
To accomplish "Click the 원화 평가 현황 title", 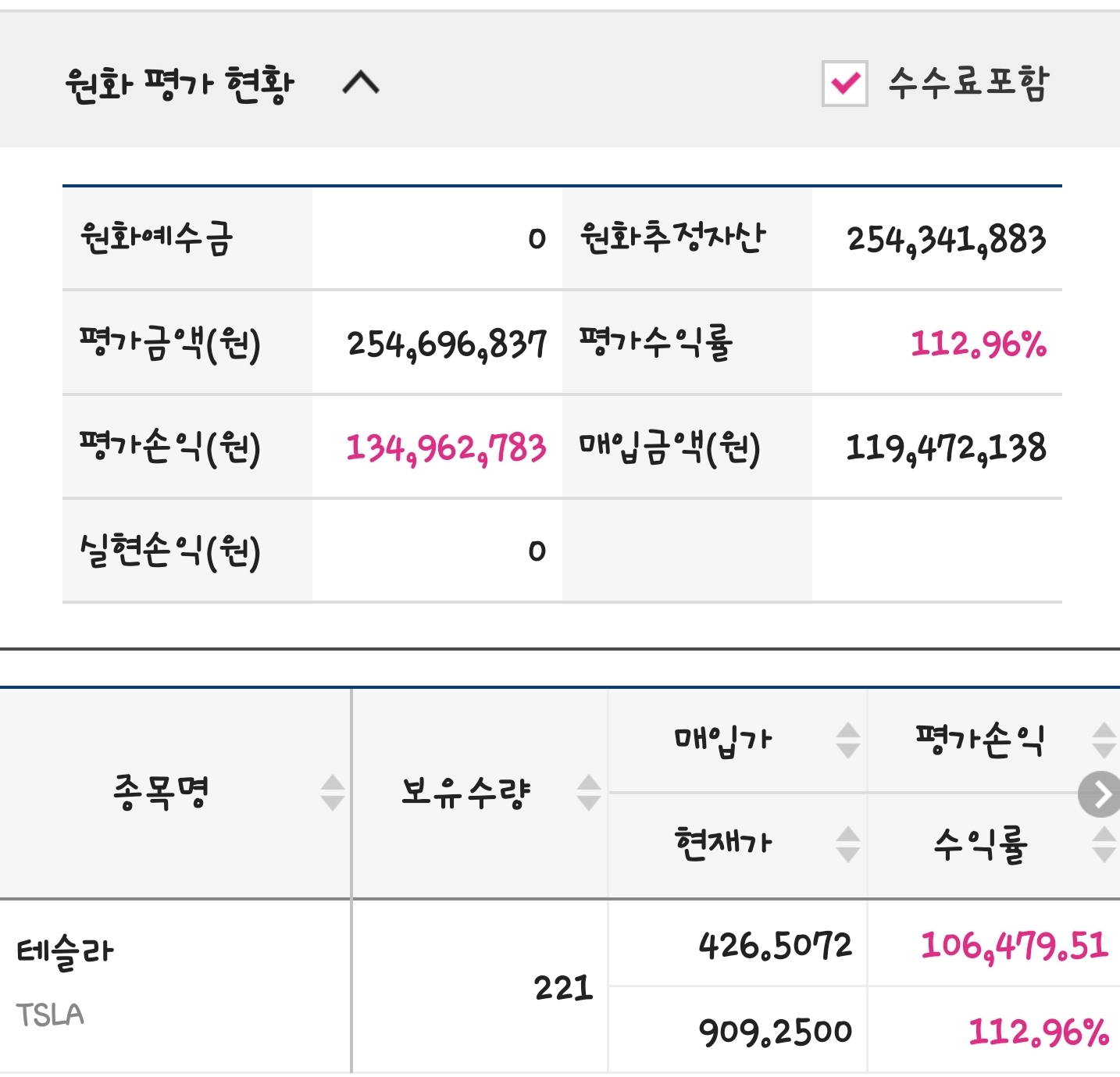I will [x=180, y=84].
